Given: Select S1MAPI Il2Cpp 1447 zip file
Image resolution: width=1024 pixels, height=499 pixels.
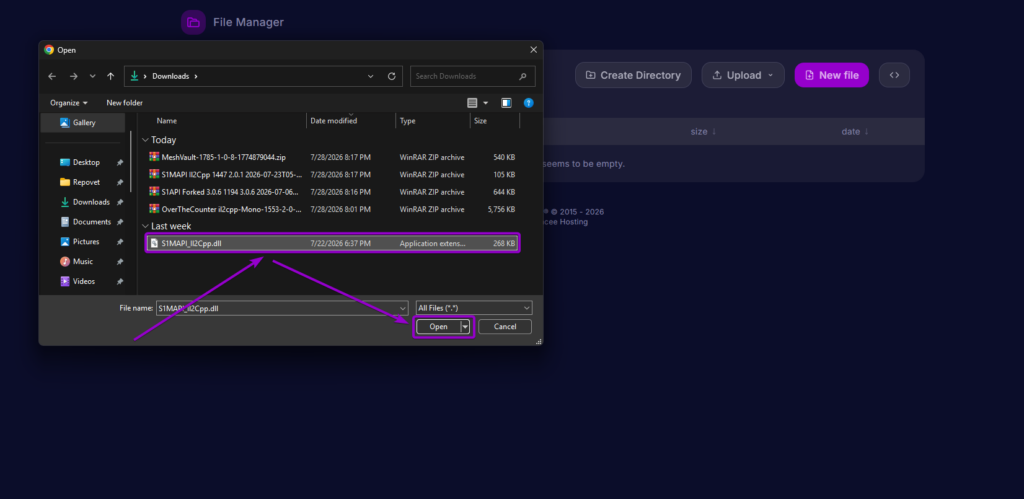Looking at the screenshot, I should (x=332, y=175).
